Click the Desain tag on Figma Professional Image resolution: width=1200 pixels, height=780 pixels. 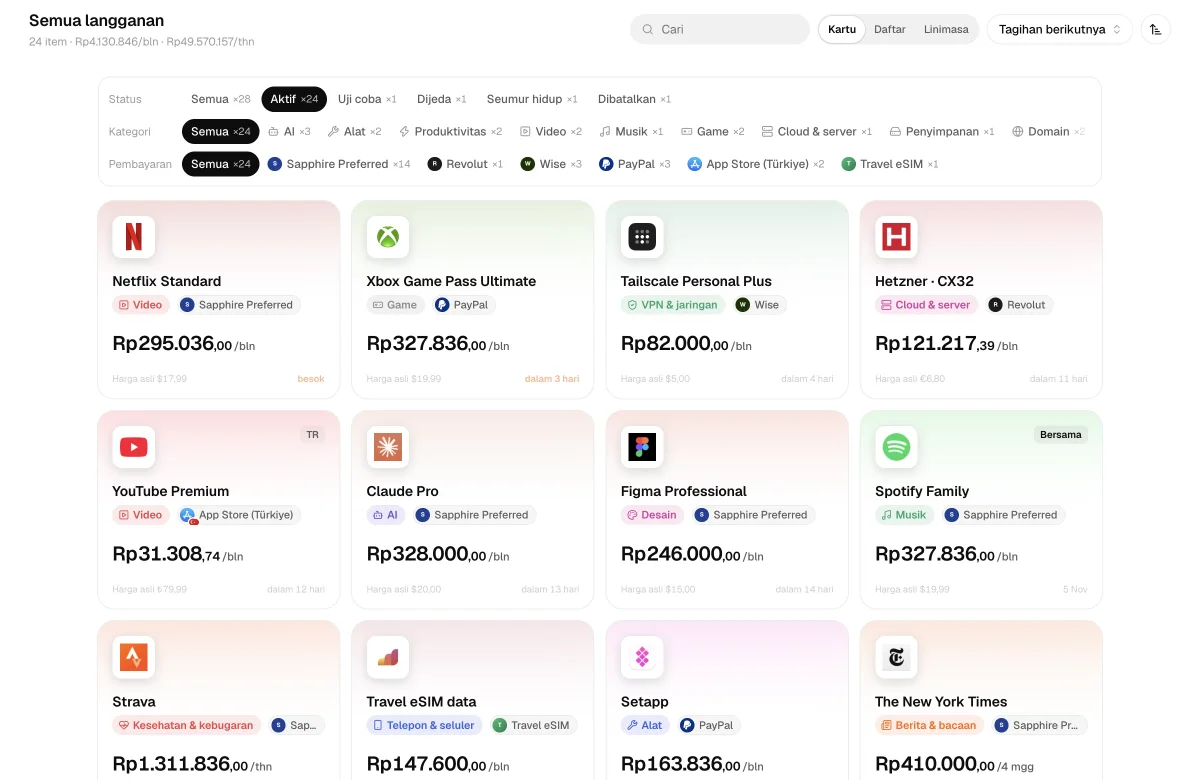(652, 515)
